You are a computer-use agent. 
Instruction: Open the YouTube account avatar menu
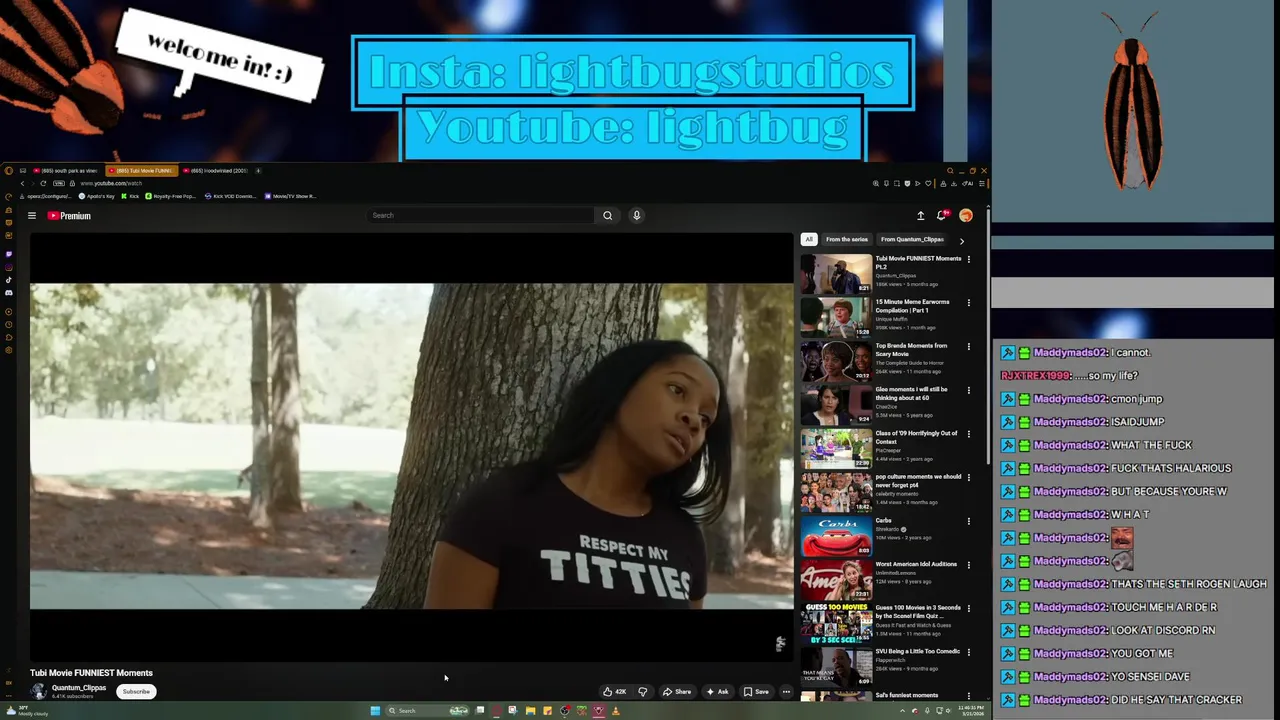966,215
